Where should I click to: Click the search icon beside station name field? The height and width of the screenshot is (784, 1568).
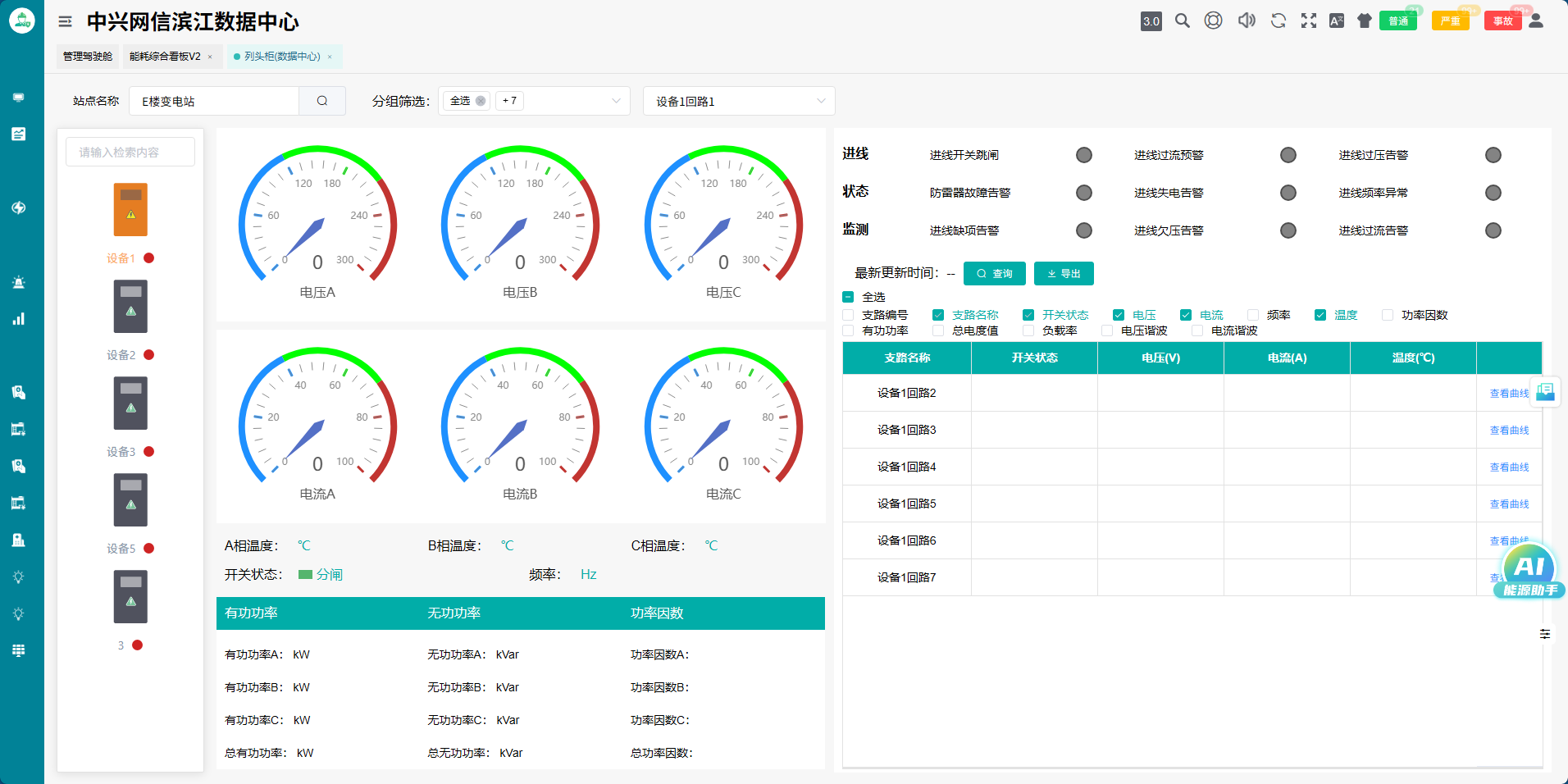[322, 101]
